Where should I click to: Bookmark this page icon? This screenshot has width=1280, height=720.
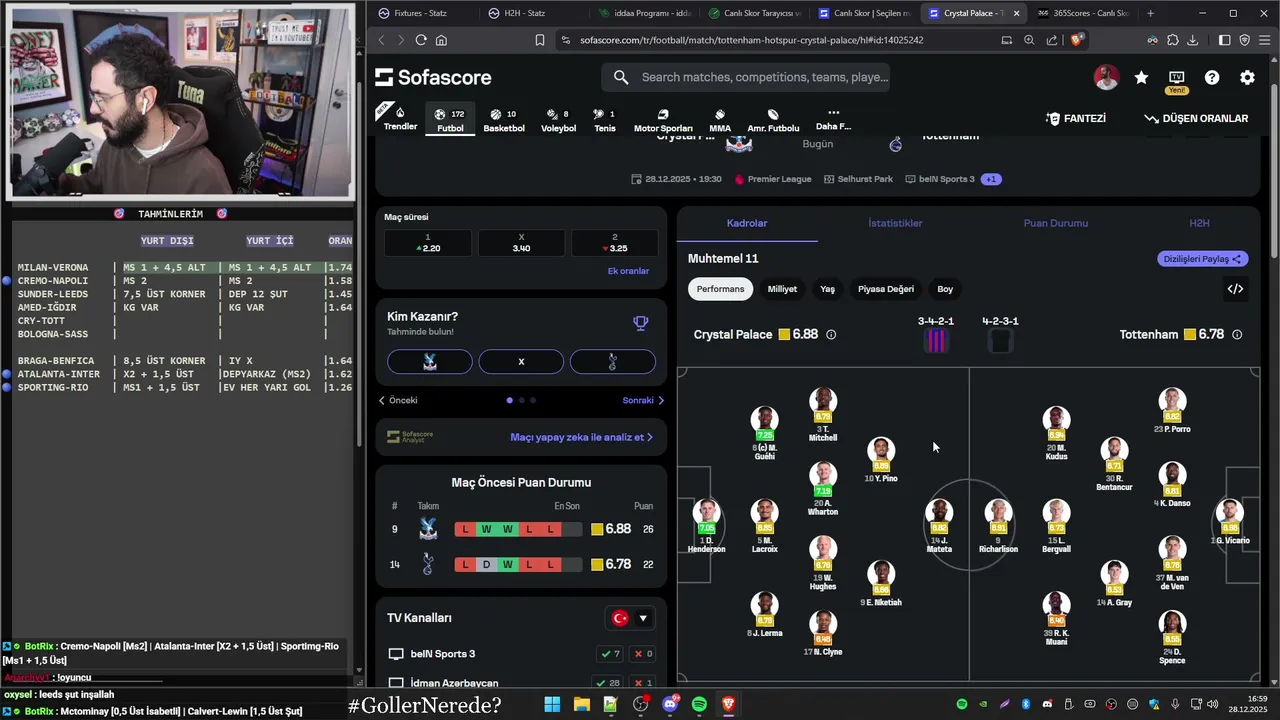539,40
